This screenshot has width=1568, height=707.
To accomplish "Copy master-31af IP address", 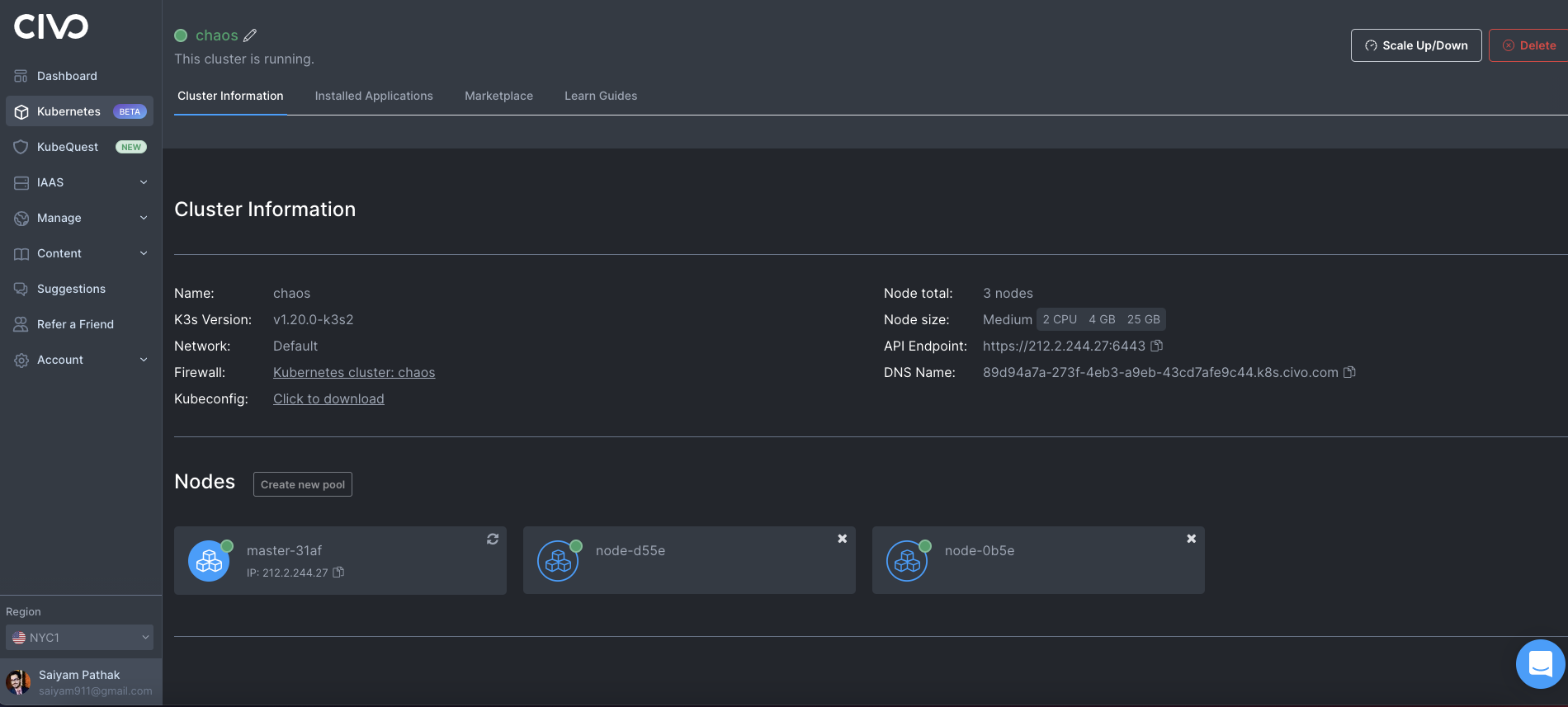I will click(x=338, y=573).
